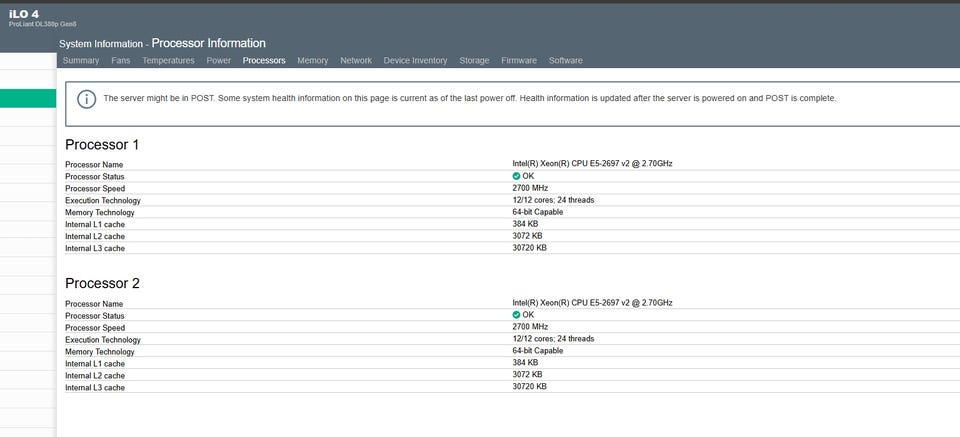Click the green OK status icon for Processor 1
Image resolution: width=960 pixels, height=437 pixels.
click(516, 176)
